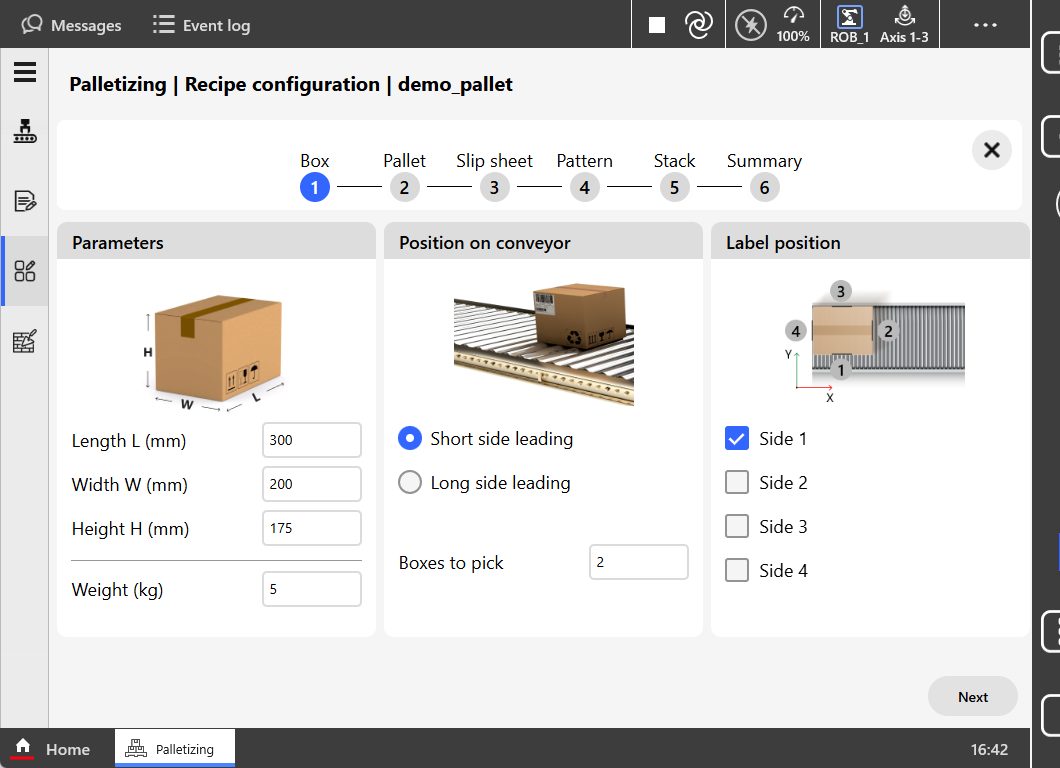The image size is (1060, 768).
Task: Click the box dimensions illustration
Action: (214, 352)
